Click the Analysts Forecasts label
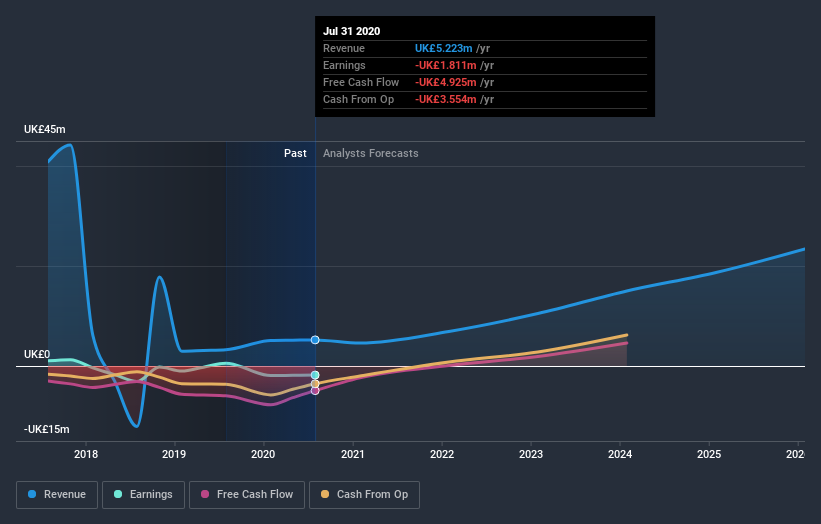The height and width of the screenshot is (524, 821). 371,153
